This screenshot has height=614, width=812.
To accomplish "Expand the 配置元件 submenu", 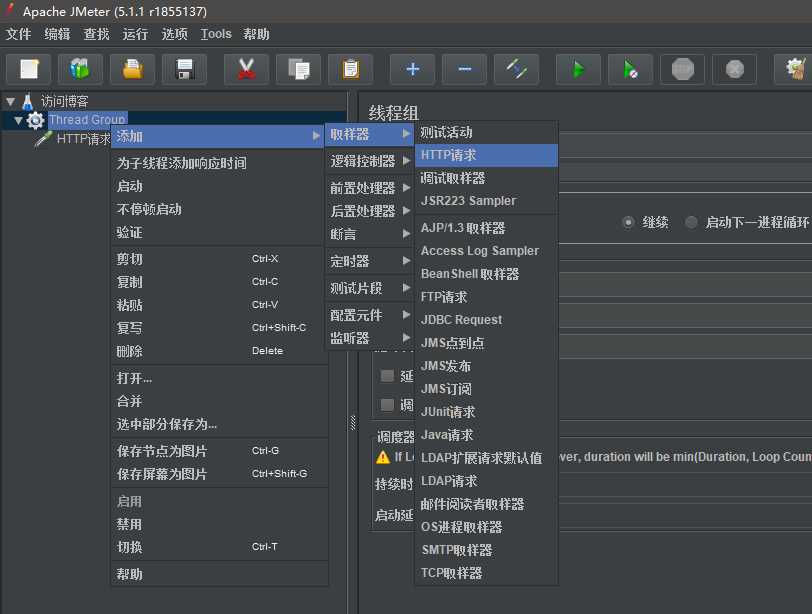I will point(369,315).
